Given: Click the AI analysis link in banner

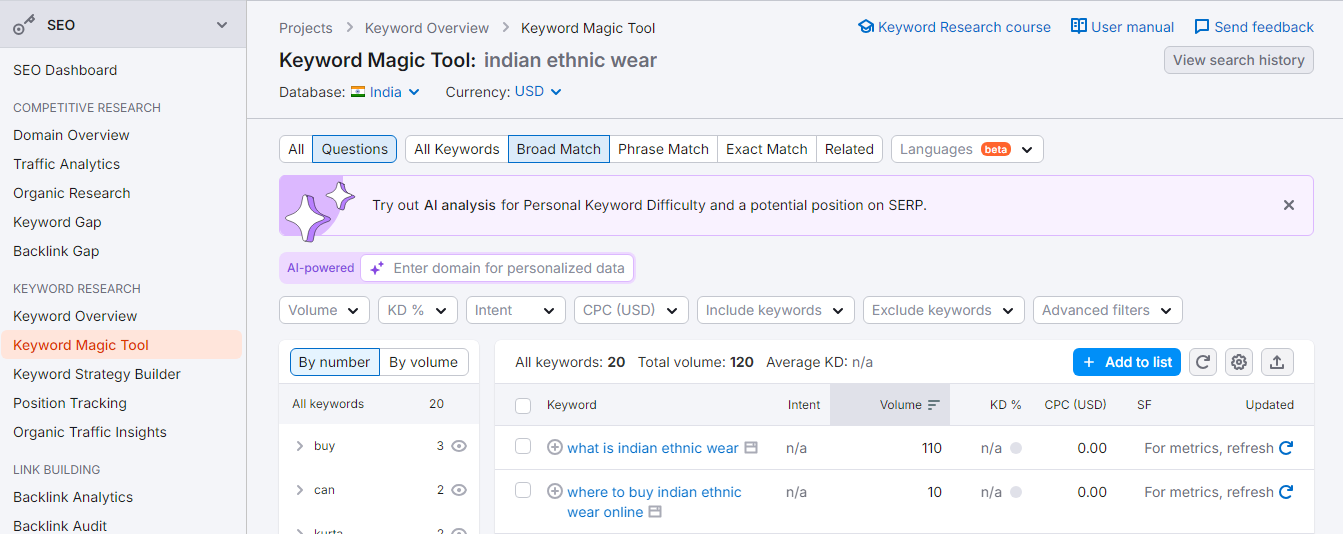Looking at the screenshot, I should pyautogui.click(x=460, y=205).
